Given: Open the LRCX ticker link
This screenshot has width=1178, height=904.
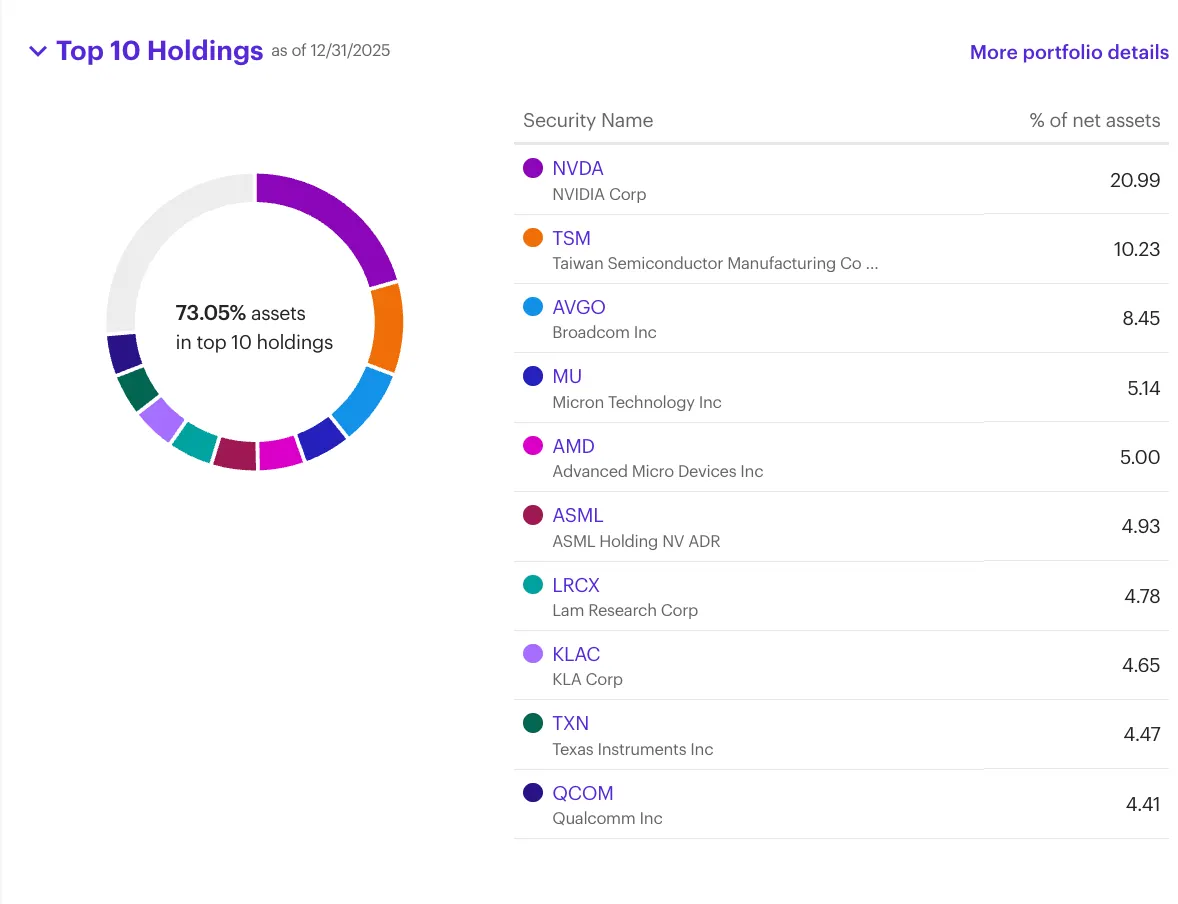Looking at the screenshot, I should (x=576, y=585).
